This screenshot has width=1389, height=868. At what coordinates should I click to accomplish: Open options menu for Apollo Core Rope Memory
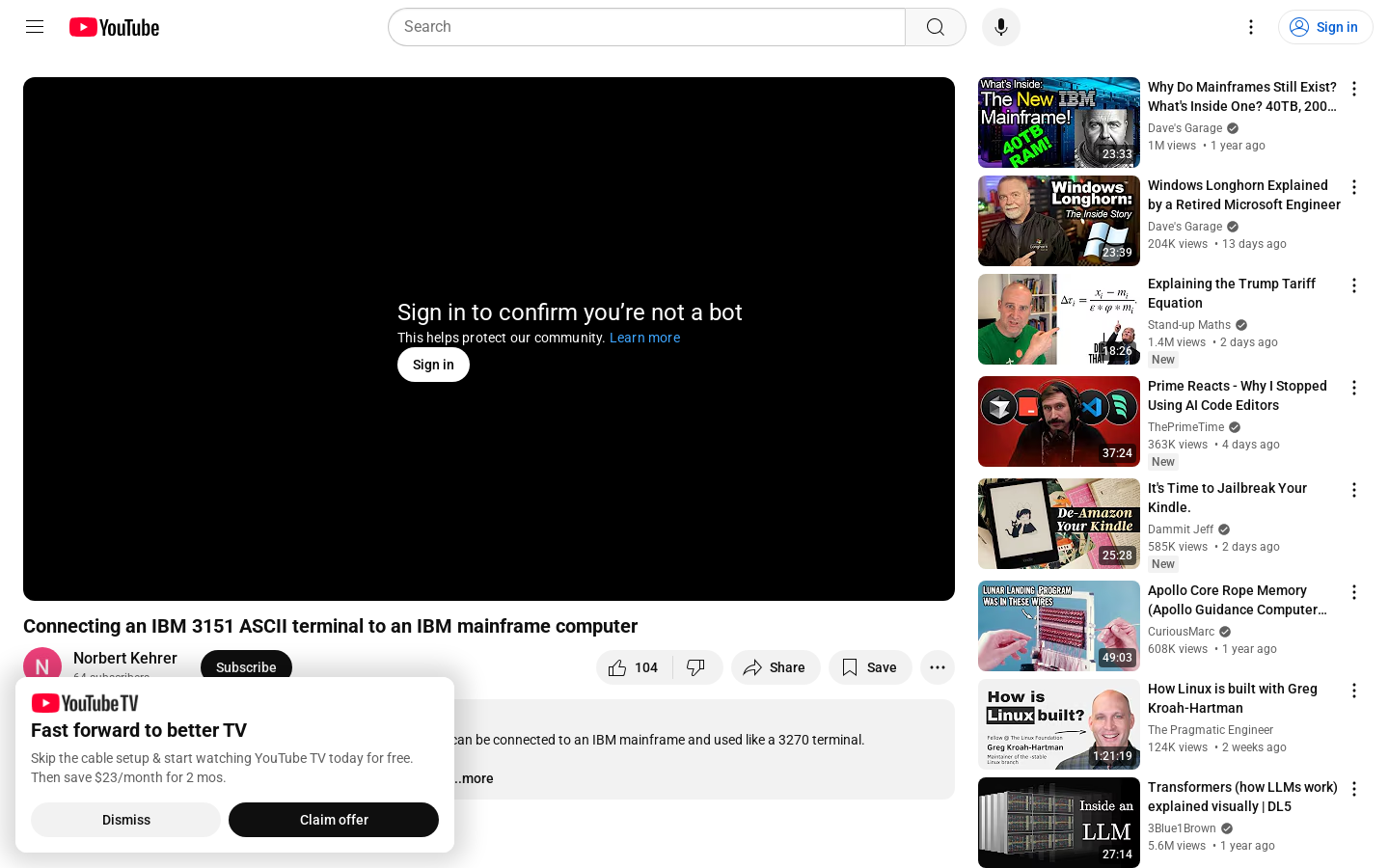click(1354, 592)
